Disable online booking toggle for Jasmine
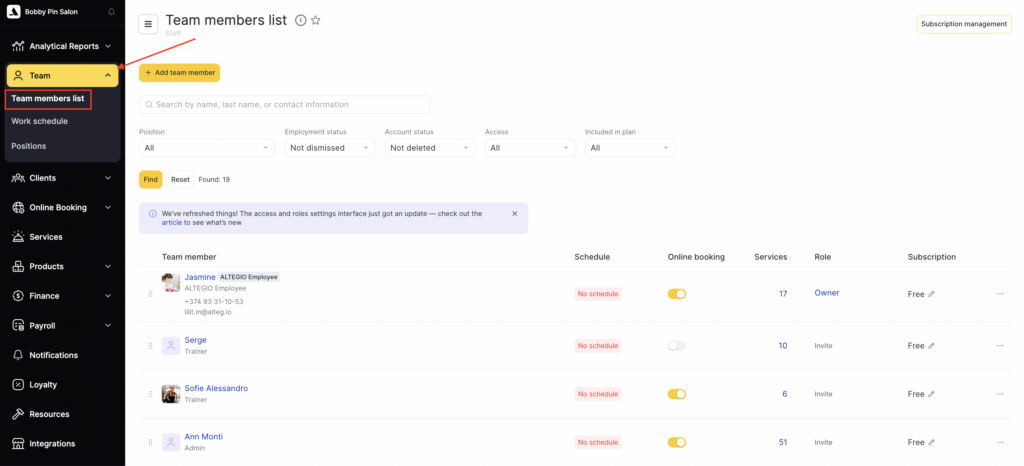 point(677,294)
